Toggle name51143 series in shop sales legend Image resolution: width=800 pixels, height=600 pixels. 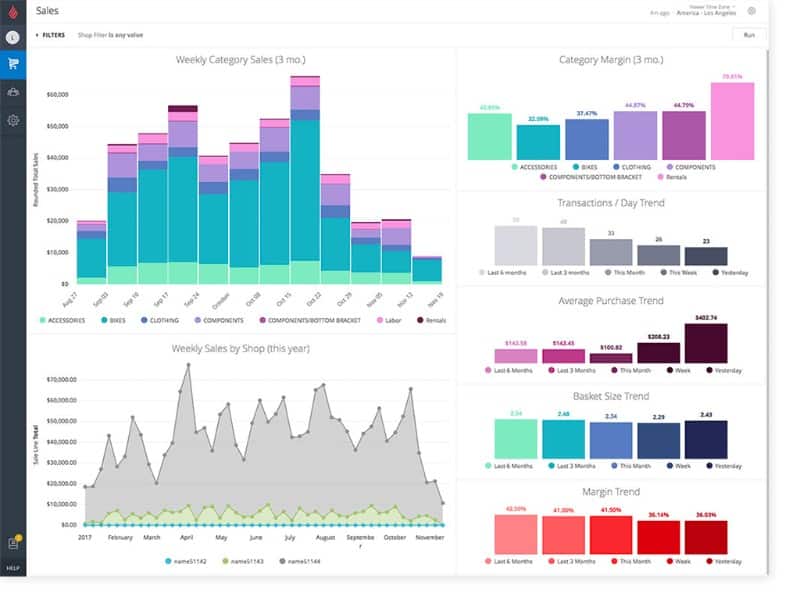tap(243, 561)
